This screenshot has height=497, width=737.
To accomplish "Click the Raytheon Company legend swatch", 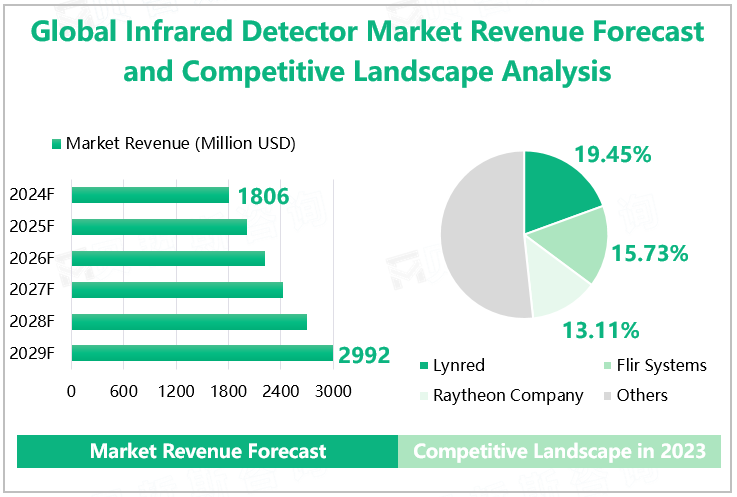I will click(x=424, y=396).
